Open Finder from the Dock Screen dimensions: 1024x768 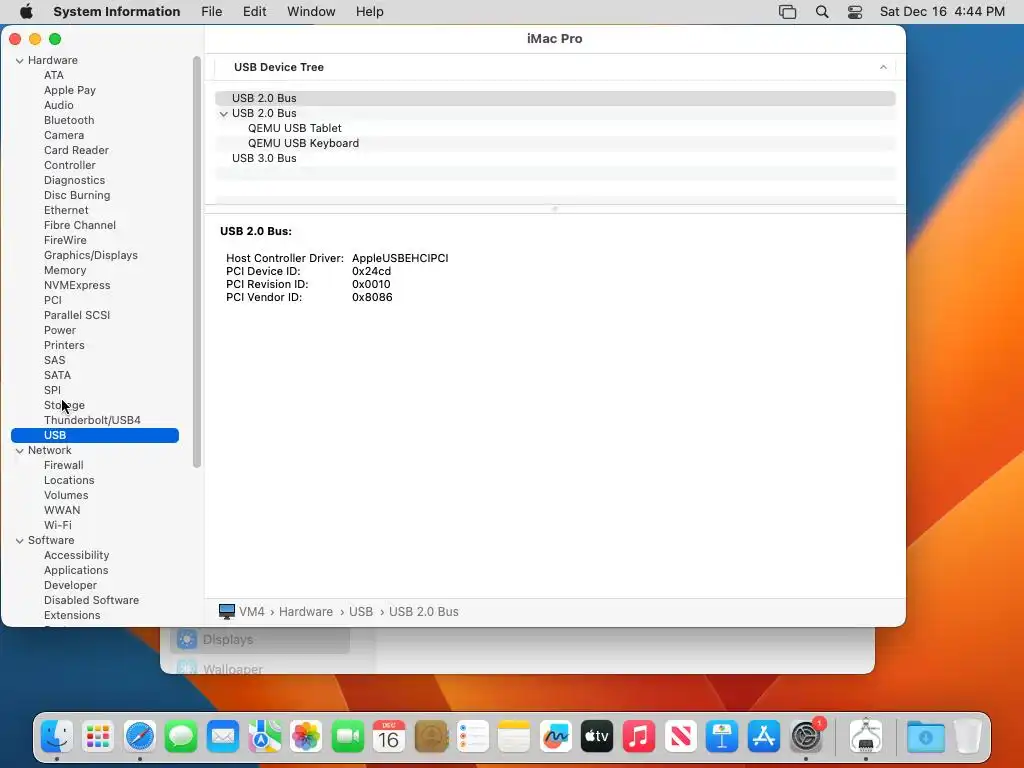click(57, 737)
